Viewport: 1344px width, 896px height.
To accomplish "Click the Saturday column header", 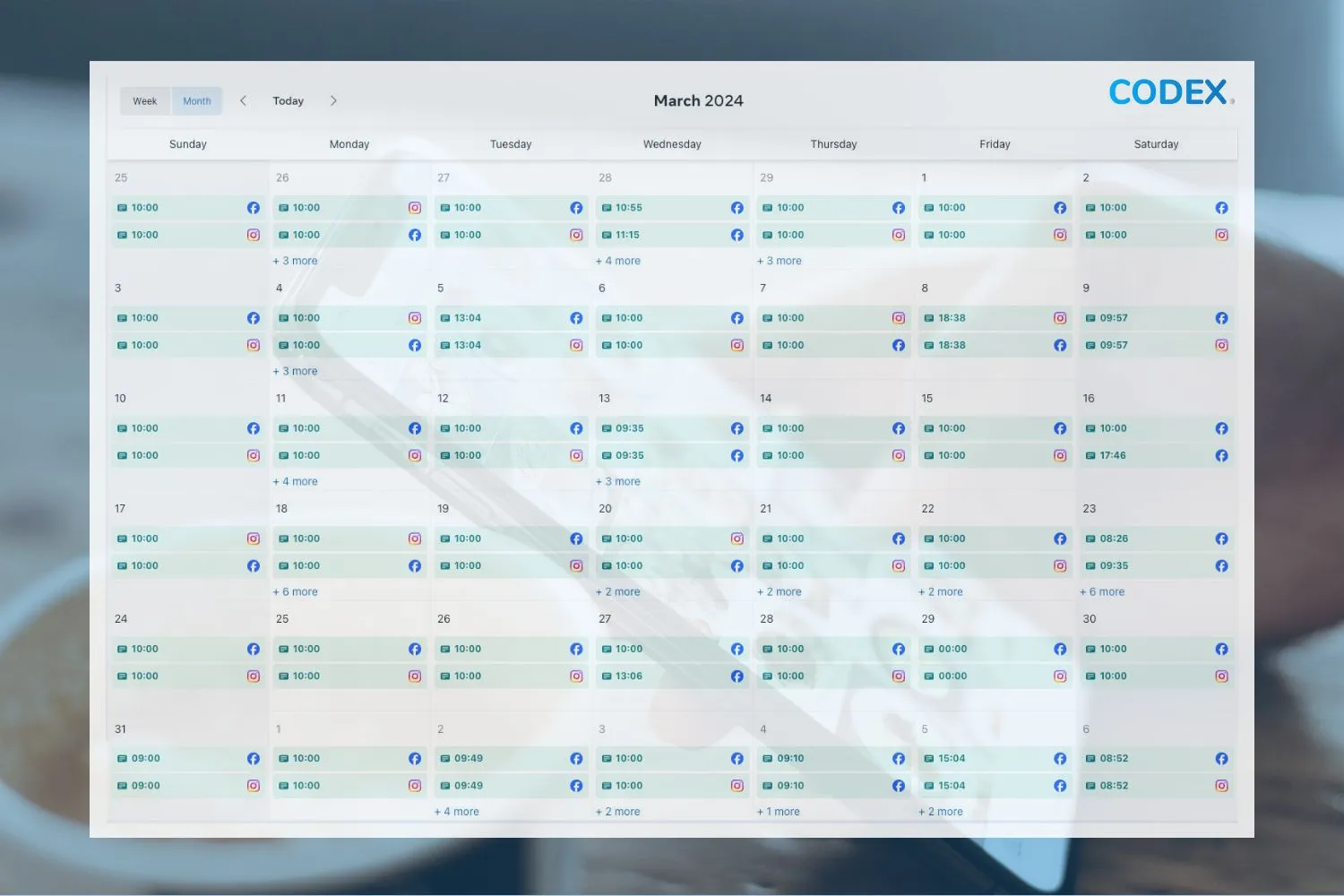I will (1156, 144).
